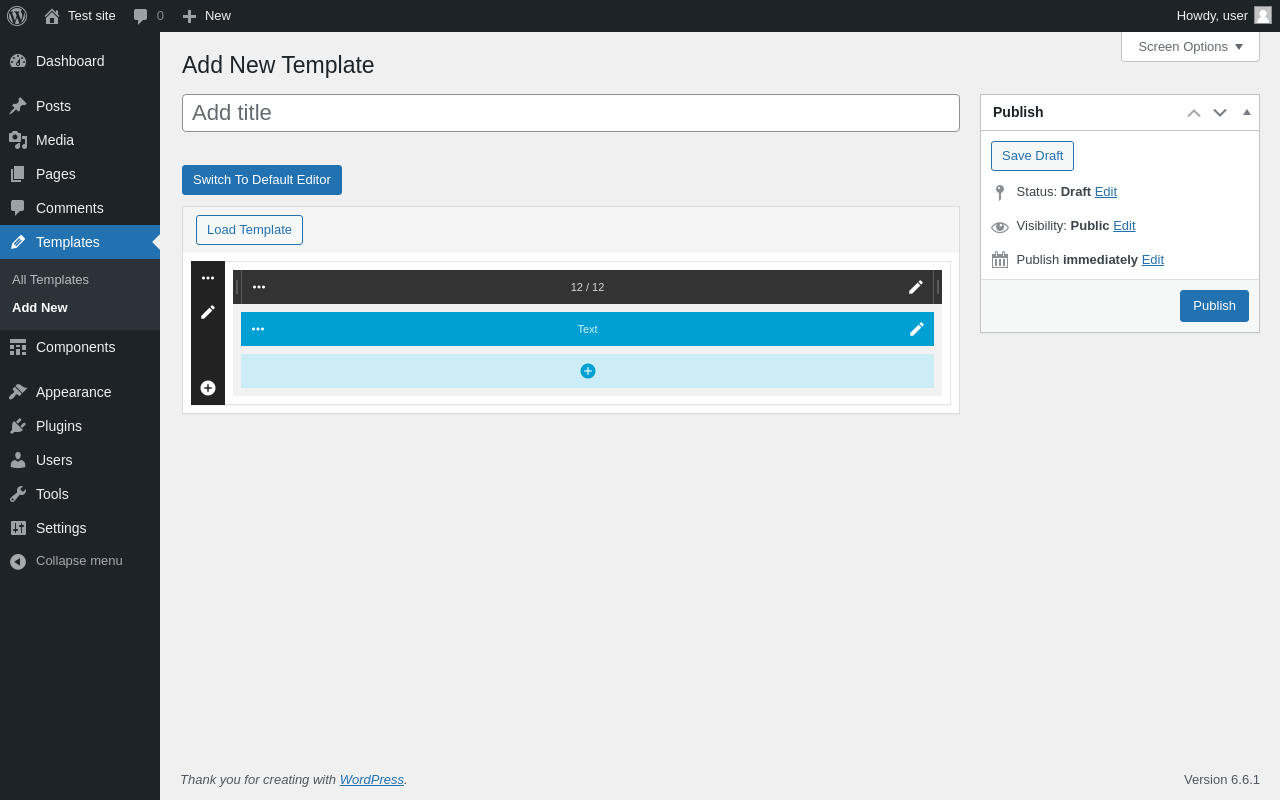
Task: Click row edit pencil in black sidebar
Action: pos(208,312)
